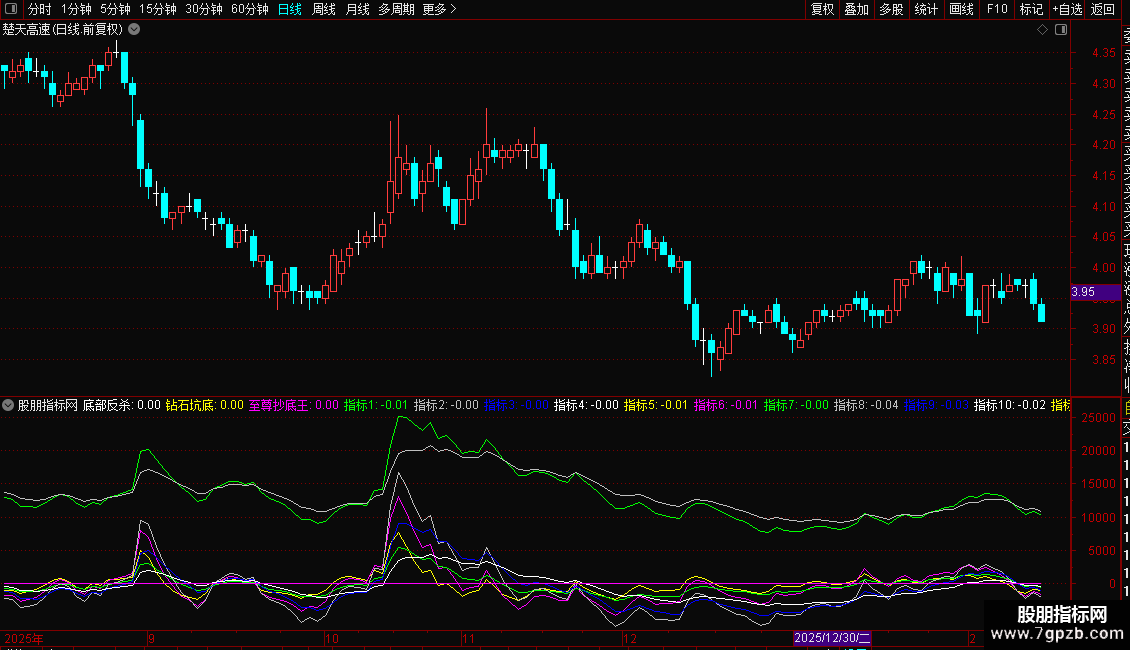Select the 60分钟 period tab
The height and width of the screenshot is (650, 1130).
tap(249, 9)
